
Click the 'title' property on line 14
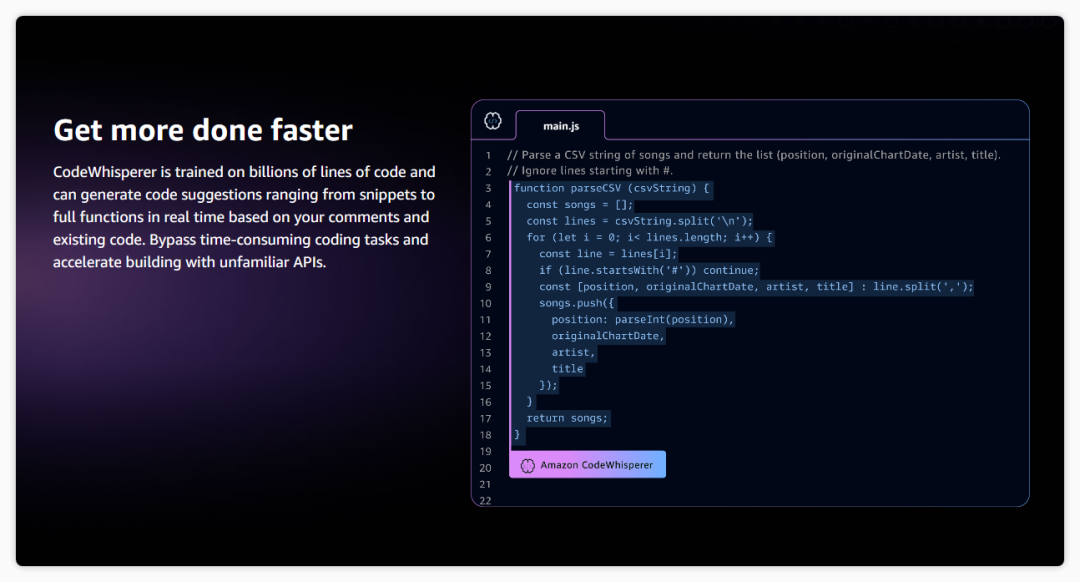pyautogui.click(x=568, y=369)
